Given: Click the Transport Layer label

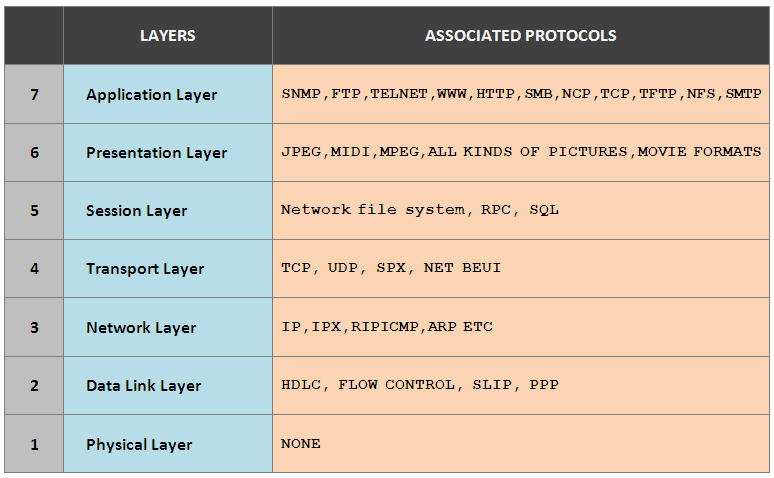Looking at the screenshot, I should (x=145, y=269).
